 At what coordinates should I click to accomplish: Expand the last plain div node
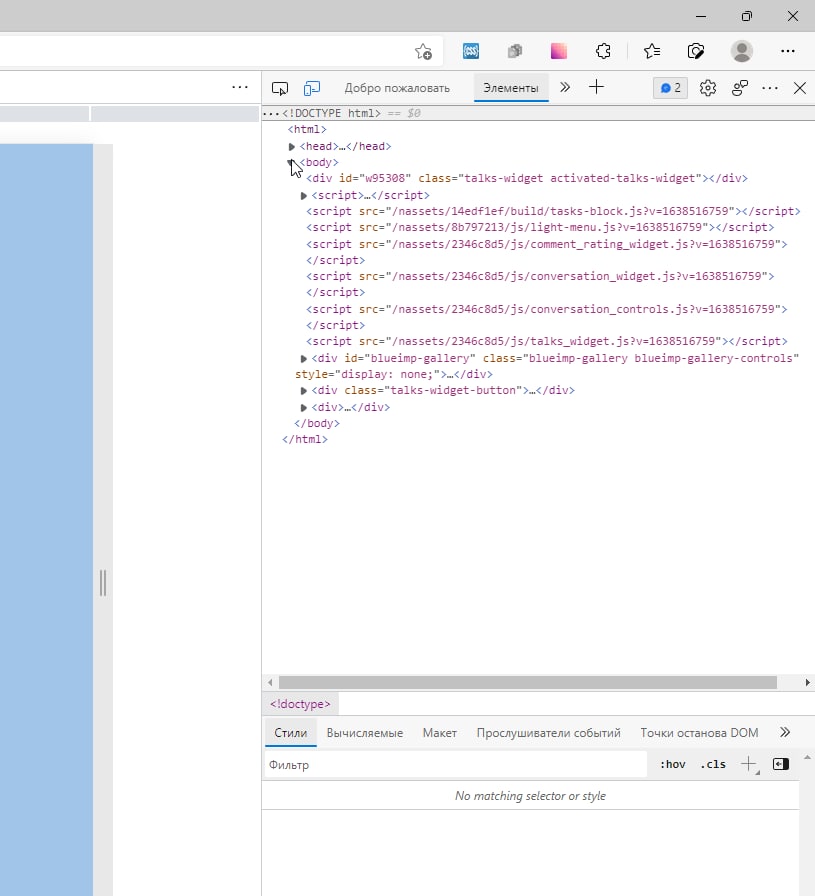(303, 408)
